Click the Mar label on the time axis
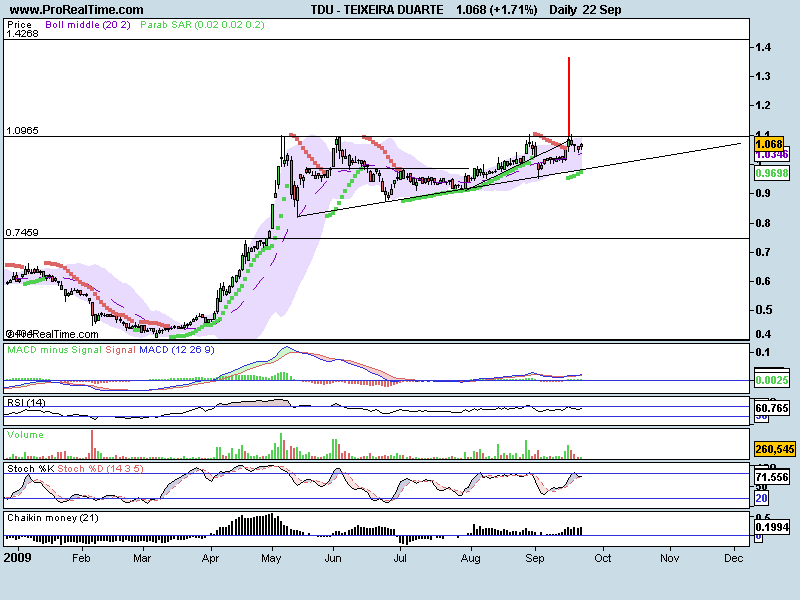The width and height of the screenshot is (800, 600). tap(142, 558)
